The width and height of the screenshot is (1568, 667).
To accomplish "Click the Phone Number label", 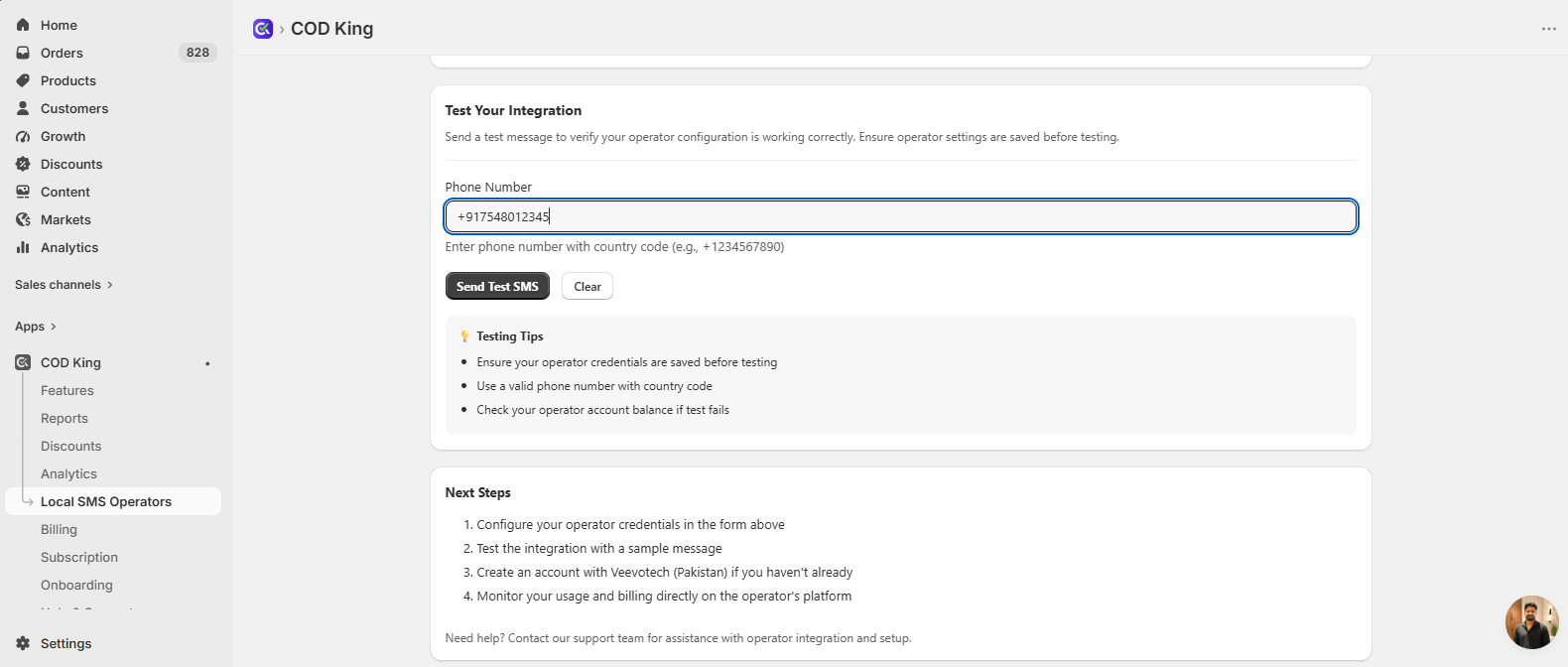I will 488,187.
